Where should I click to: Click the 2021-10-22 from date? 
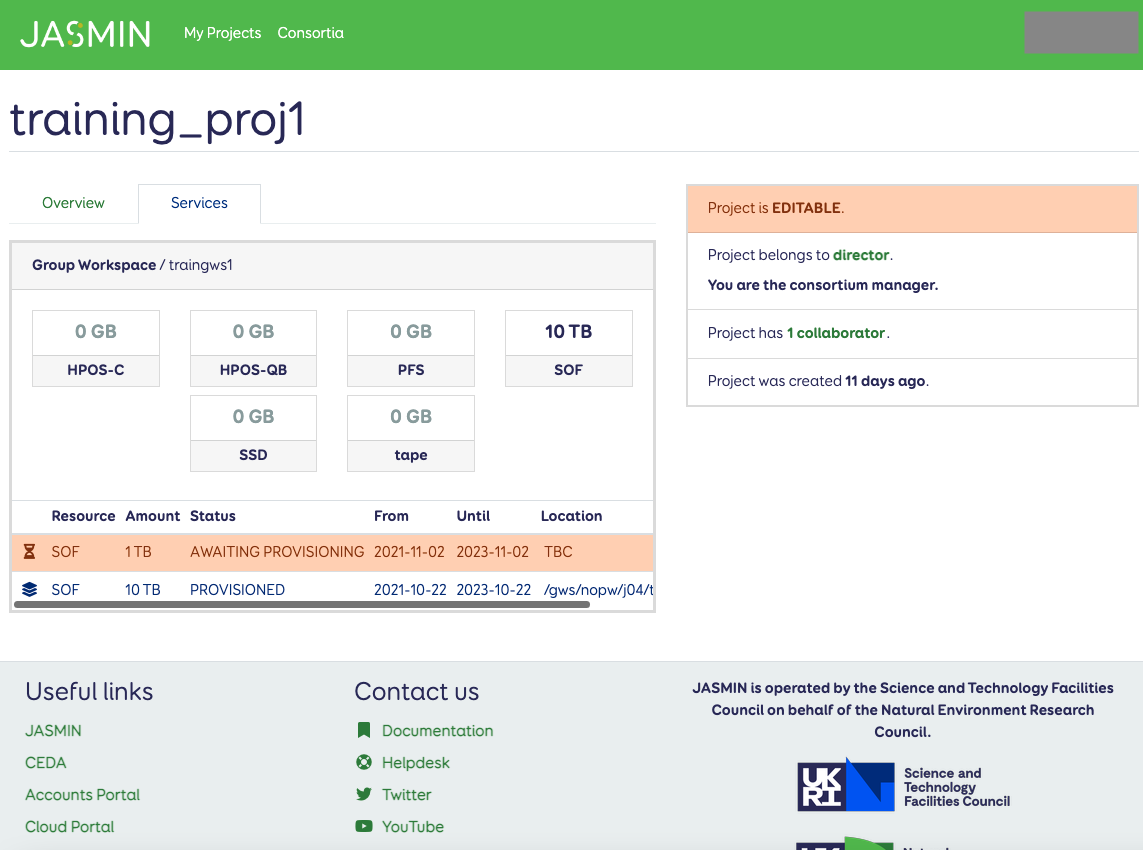click(410, 590)
